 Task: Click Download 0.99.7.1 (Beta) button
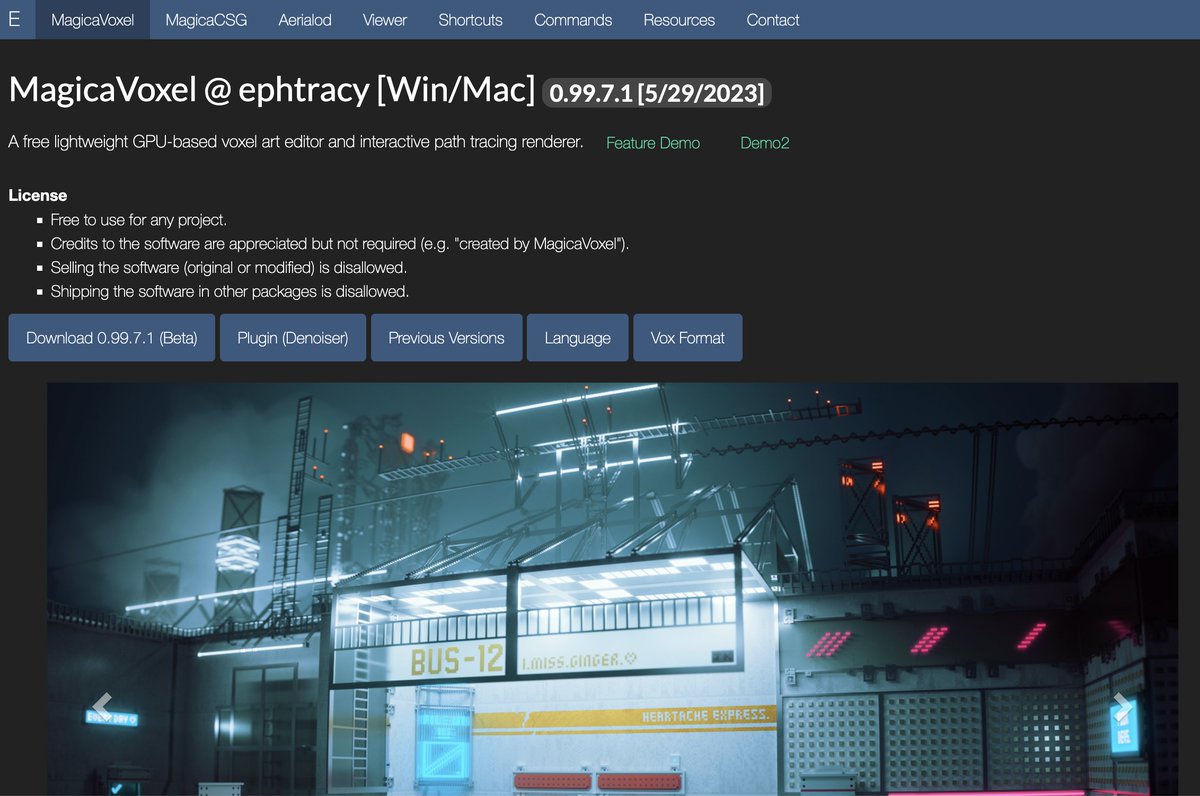112,338
